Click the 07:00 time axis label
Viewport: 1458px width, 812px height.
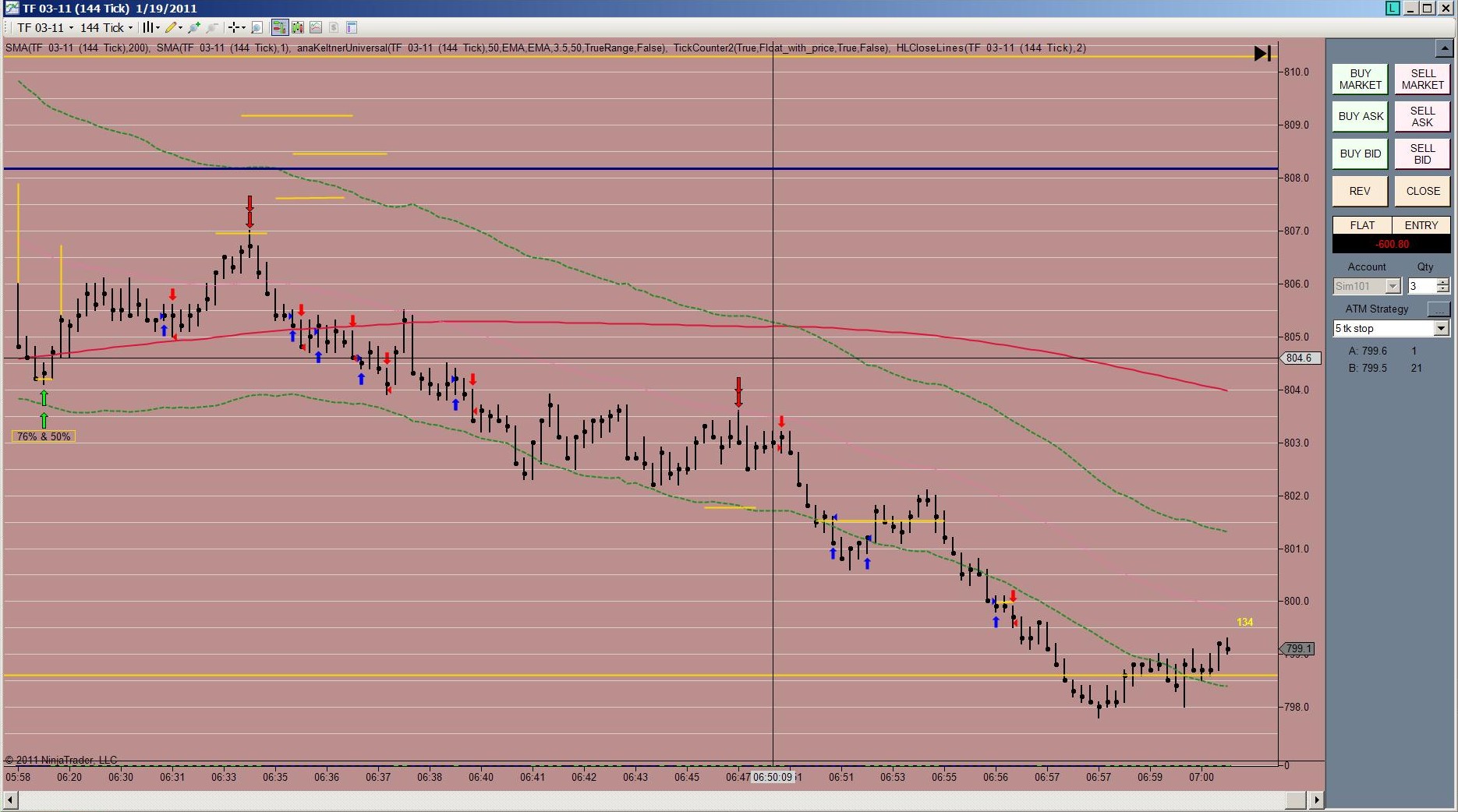pos(1201,777)
